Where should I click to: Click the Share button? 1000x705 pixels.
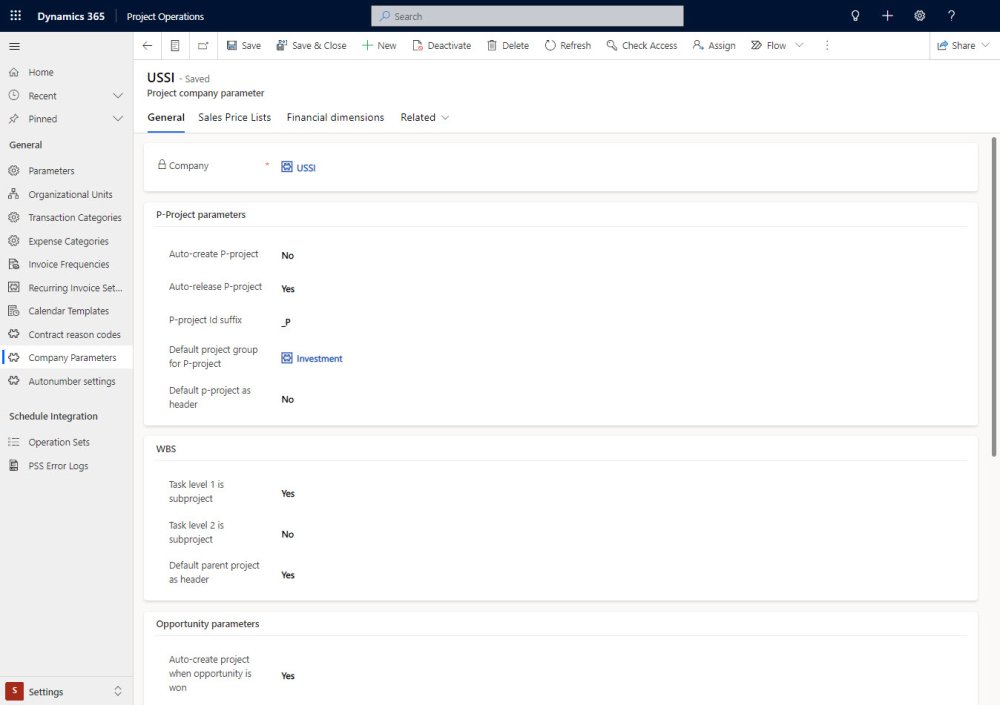click(x=956, y=45)
